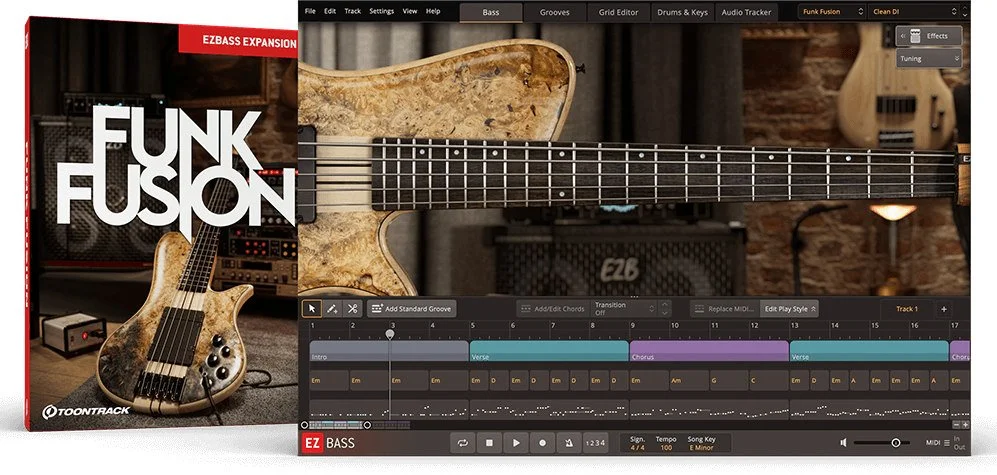Select the Track 1 tab

(907, 309)
